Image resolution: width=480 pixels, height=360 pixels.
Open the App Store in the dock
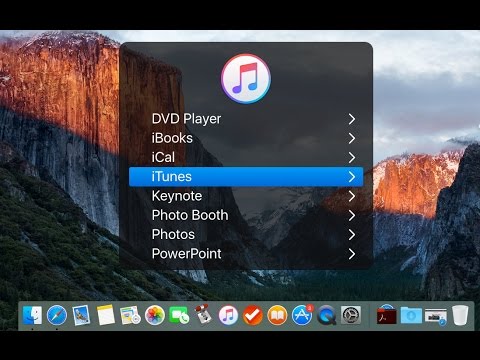tap(302, 315)
